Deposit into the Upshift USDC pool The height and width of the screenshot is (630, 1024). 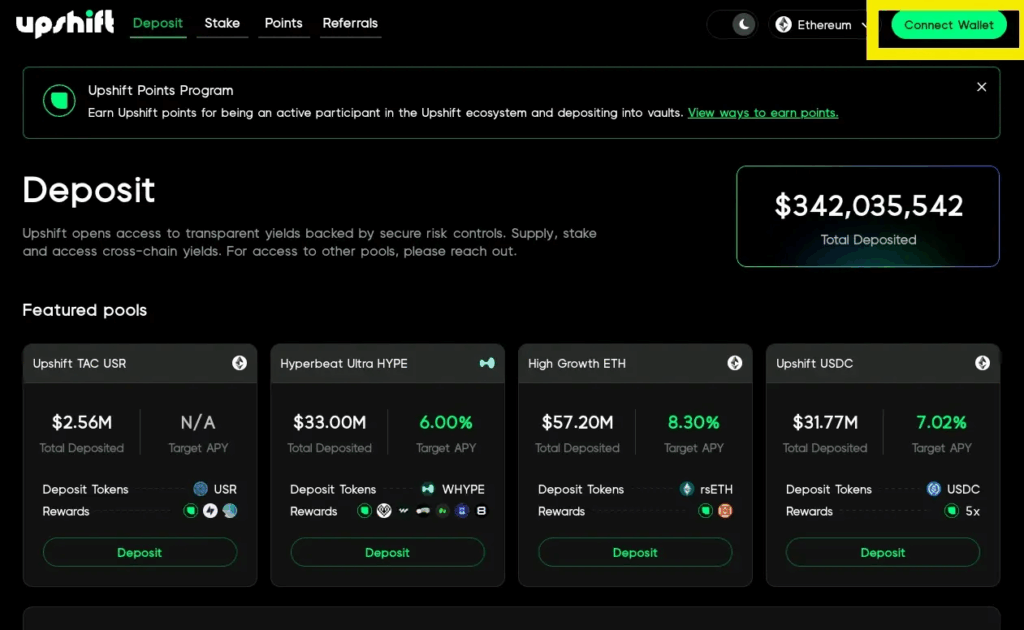(x=883, y=552)
